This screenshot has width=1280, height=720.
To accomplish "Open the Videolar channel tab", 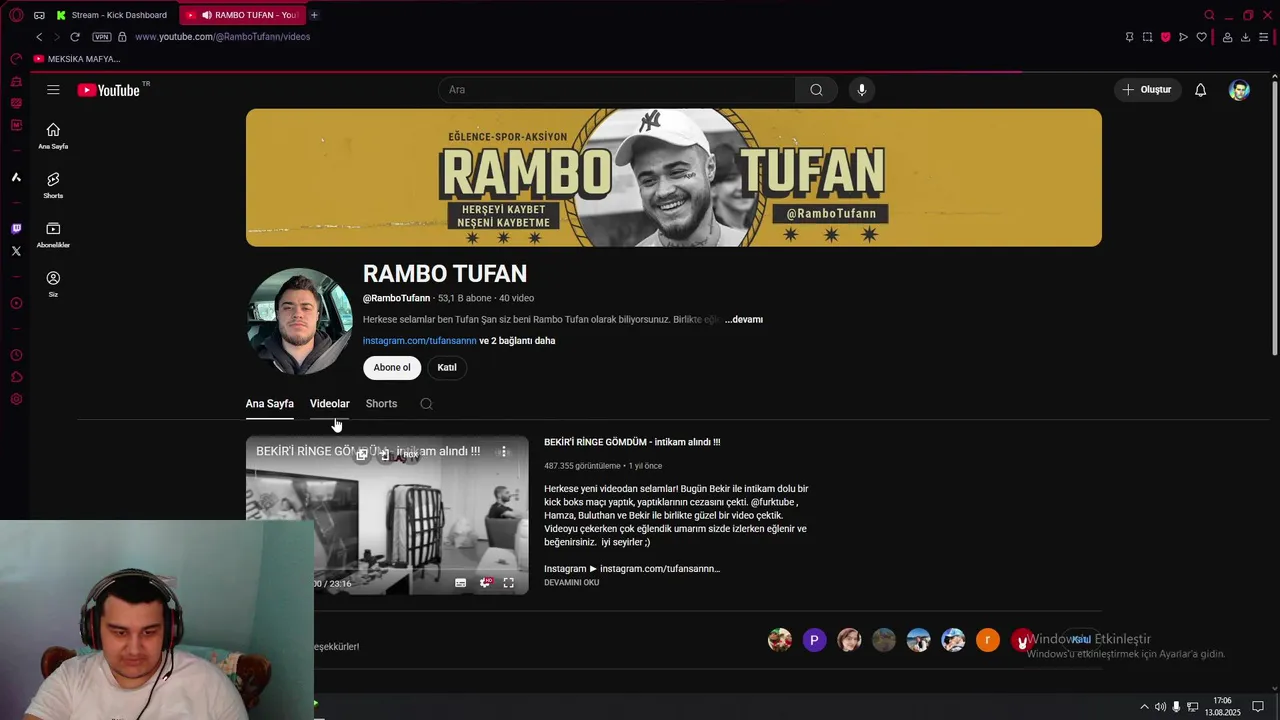I will point(329,404).
